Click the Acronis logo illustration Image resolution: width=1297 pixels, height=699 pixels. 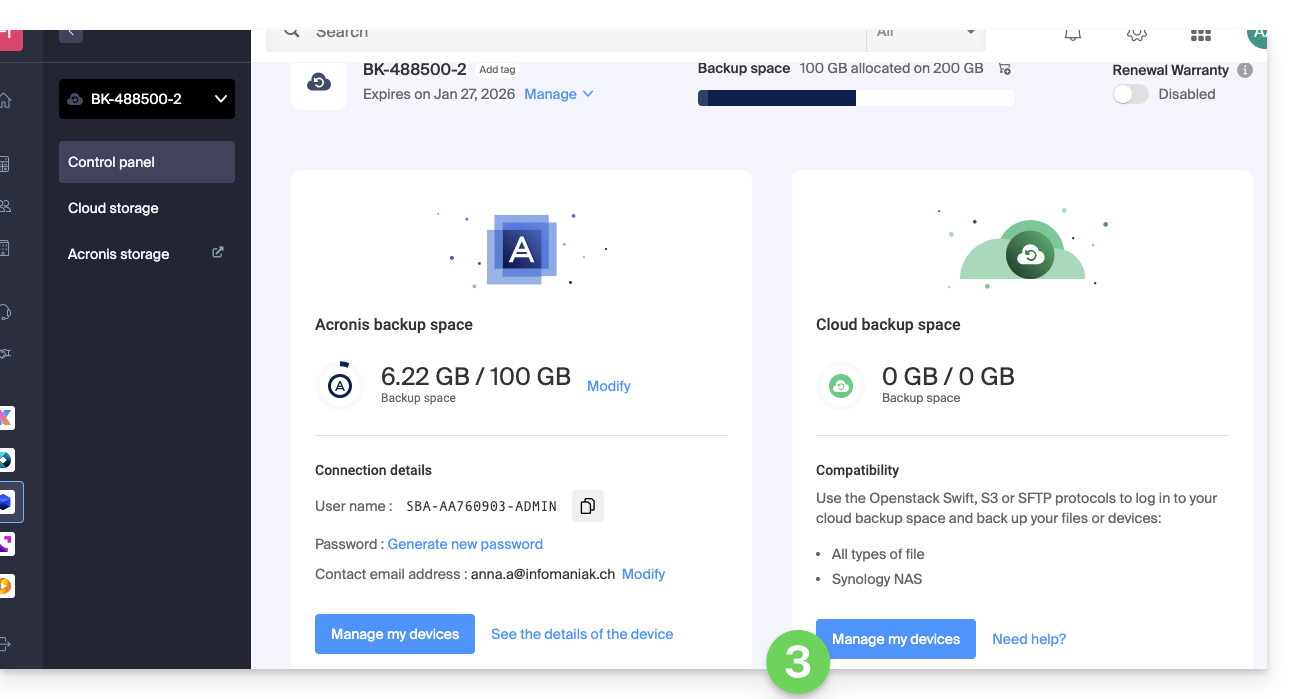pos(521,249)
